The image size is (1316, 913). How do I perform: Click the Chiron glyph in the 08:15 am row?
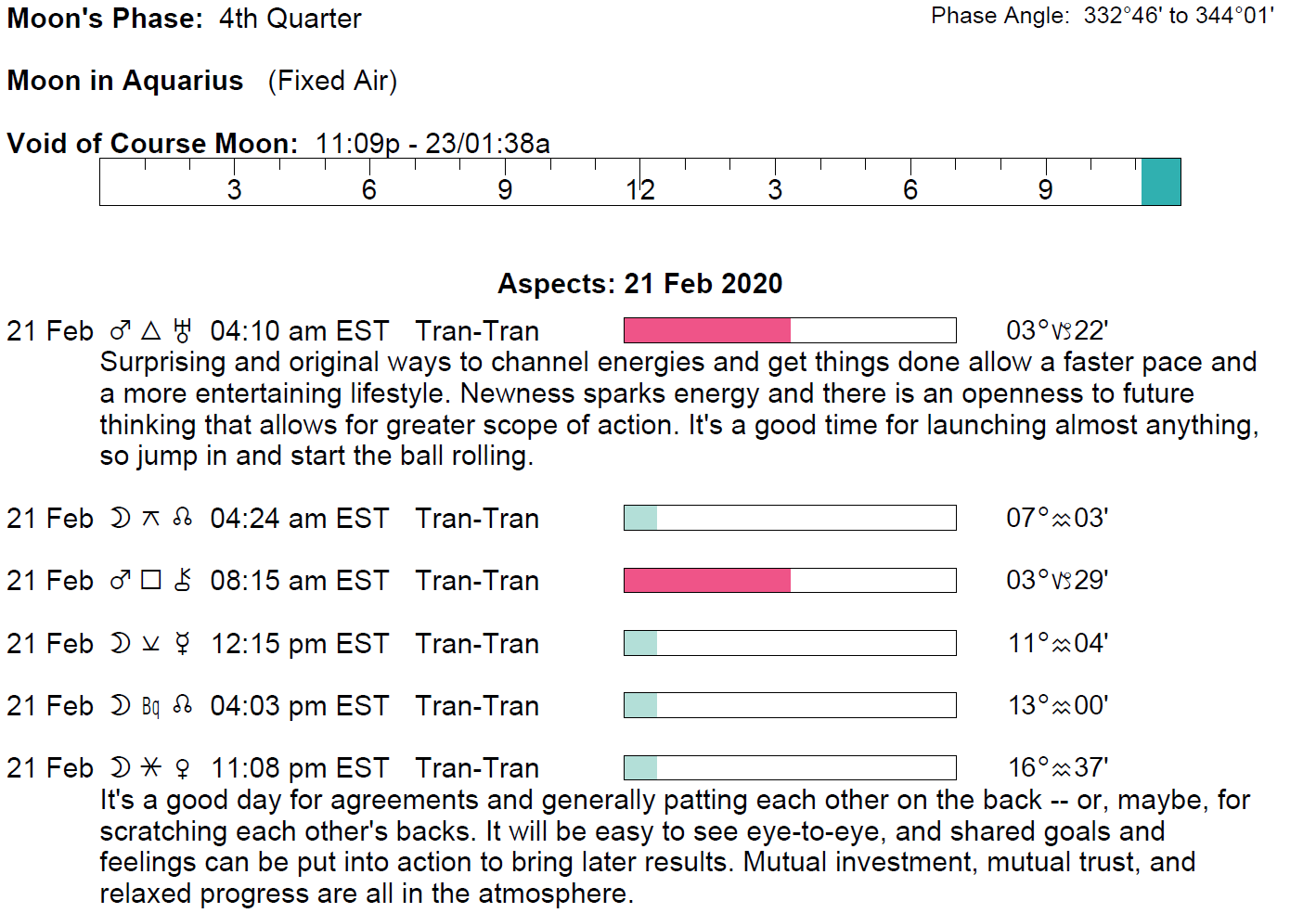(183, 581)
